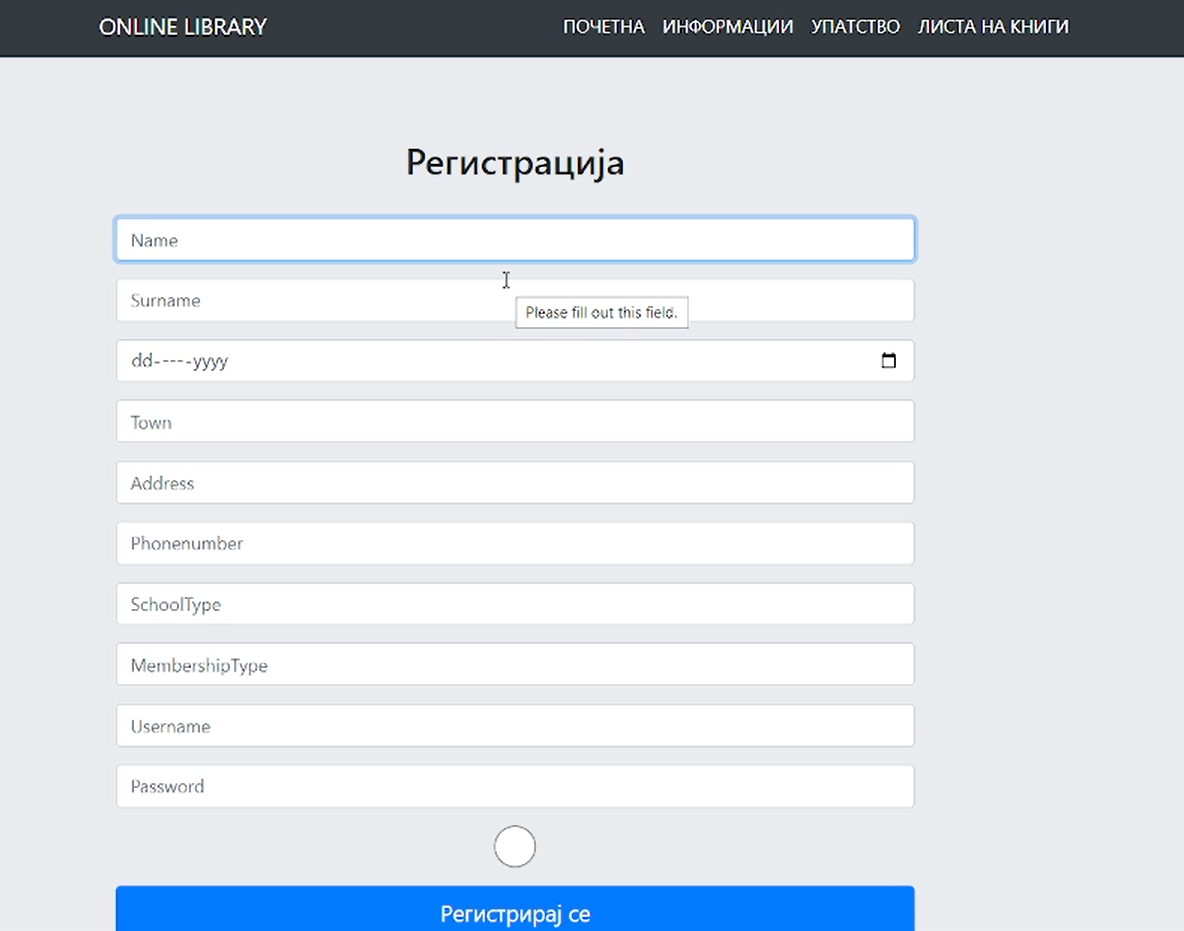Click into the Password field
The width and height of the screenshot is (1184, 931).
pos(514,787)
